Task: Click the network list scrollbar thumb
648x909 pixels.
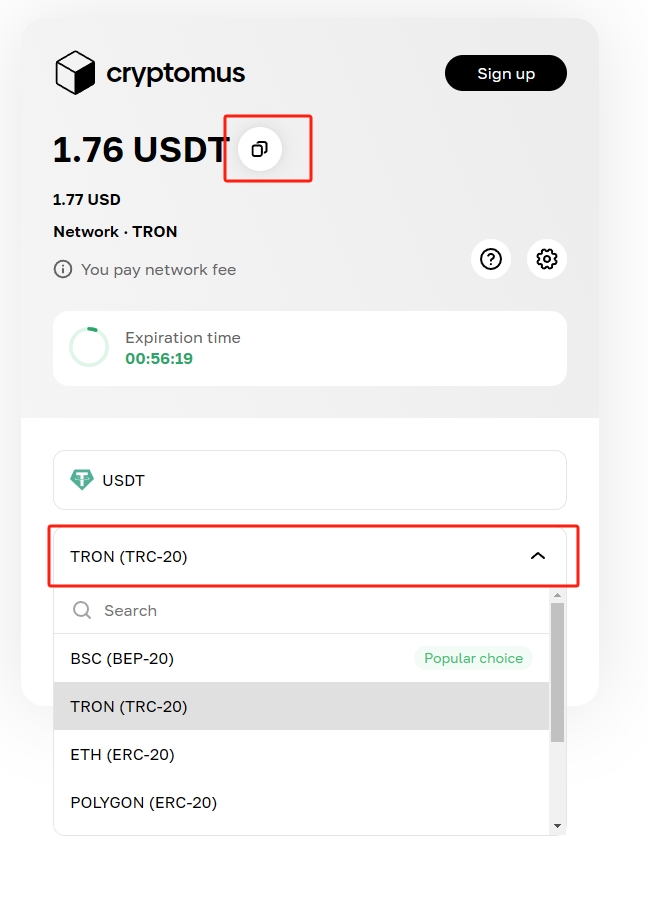Action: (558, 670)
